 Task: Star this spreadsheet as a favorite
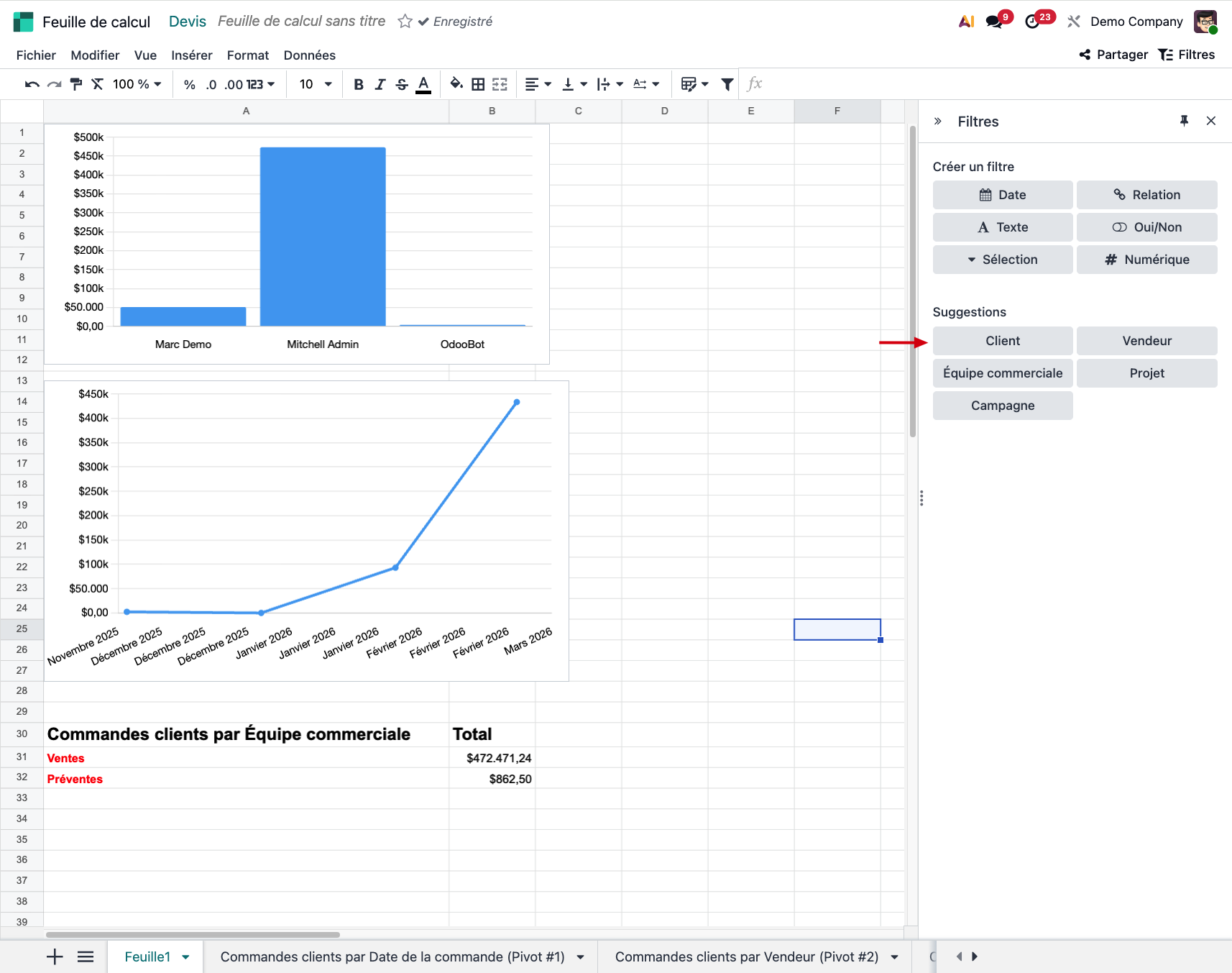[405, 22]
